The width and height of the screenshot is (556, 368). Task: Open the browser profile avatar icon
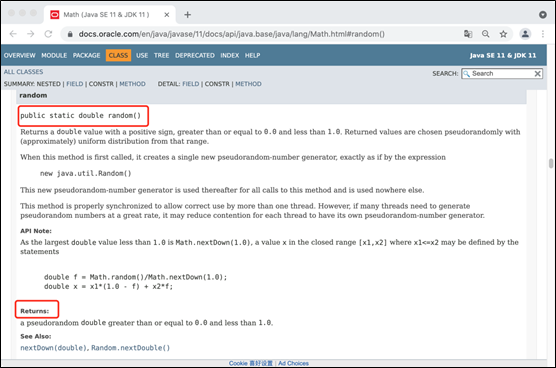525,34
